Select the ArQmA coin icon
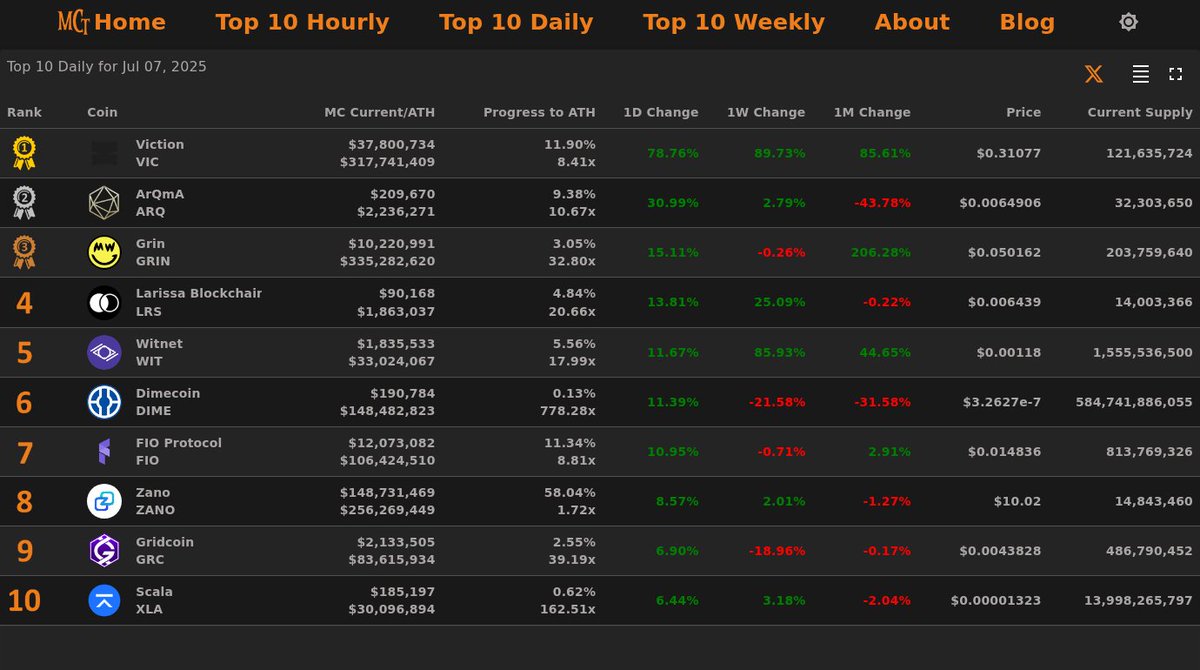1200x670 pixels. [x=103, y=202]
